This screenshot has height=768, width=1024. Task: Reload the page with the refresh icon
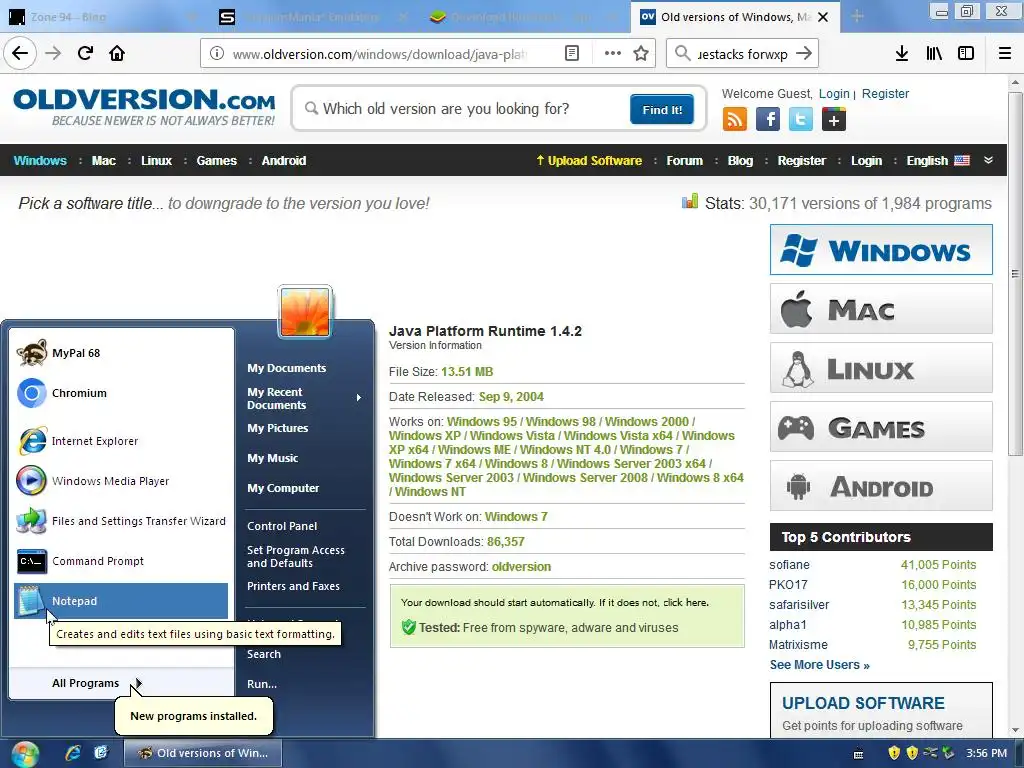[x=85, y=53]
